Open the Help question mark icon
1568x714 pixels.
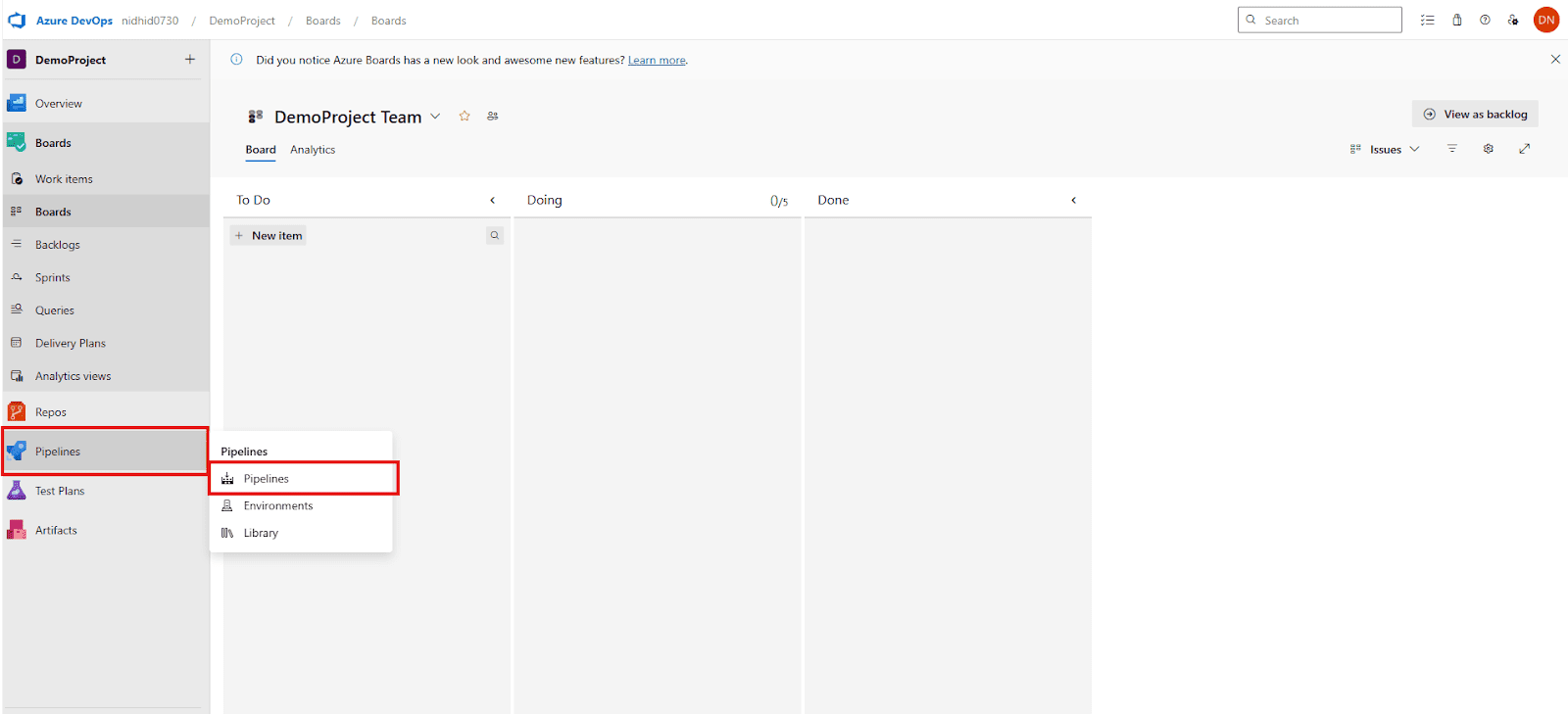(x=1486, y=20)
